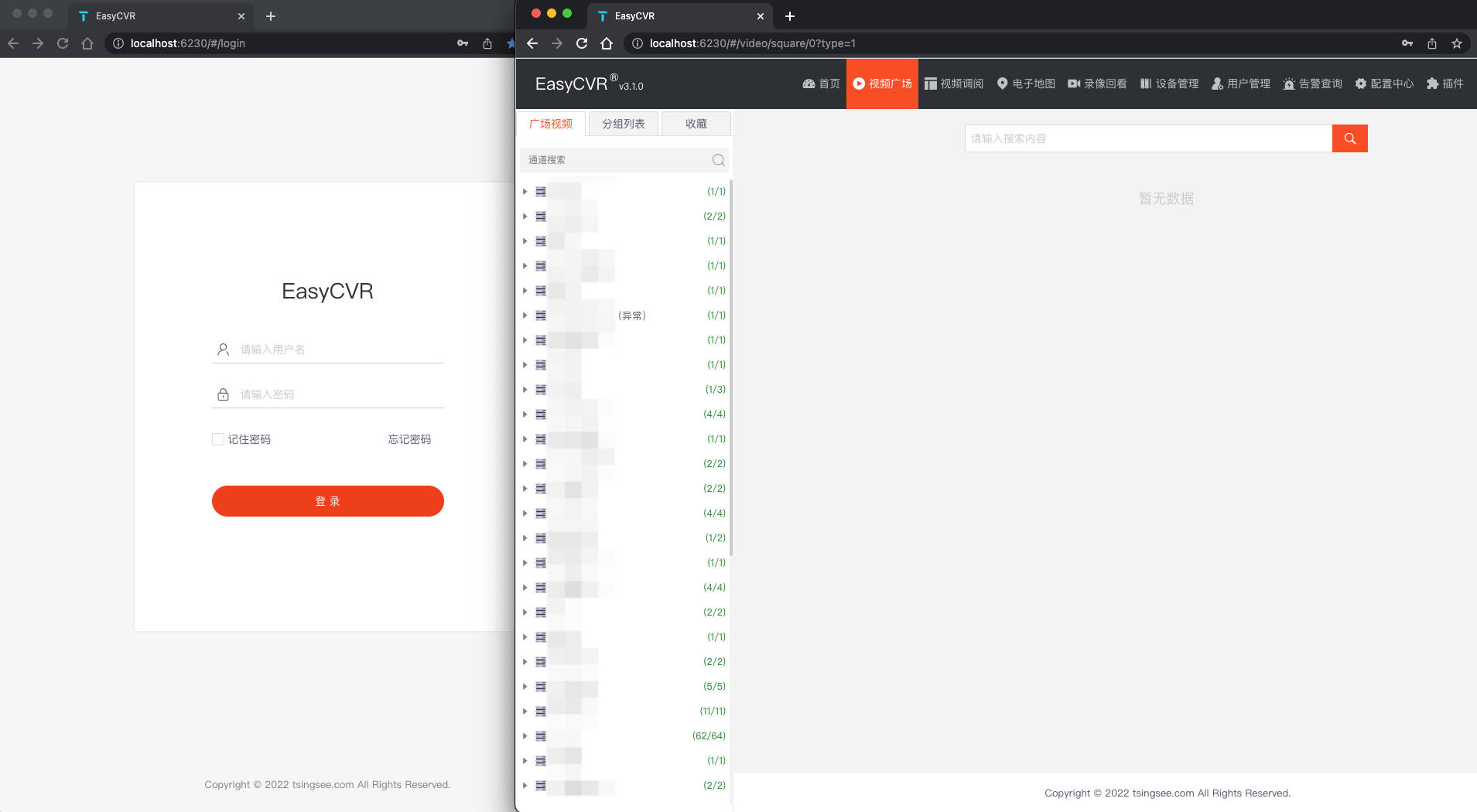The image size is (1477, 812).
Task: Switch to the 分组列表 tab
Action: click(624, 124)
